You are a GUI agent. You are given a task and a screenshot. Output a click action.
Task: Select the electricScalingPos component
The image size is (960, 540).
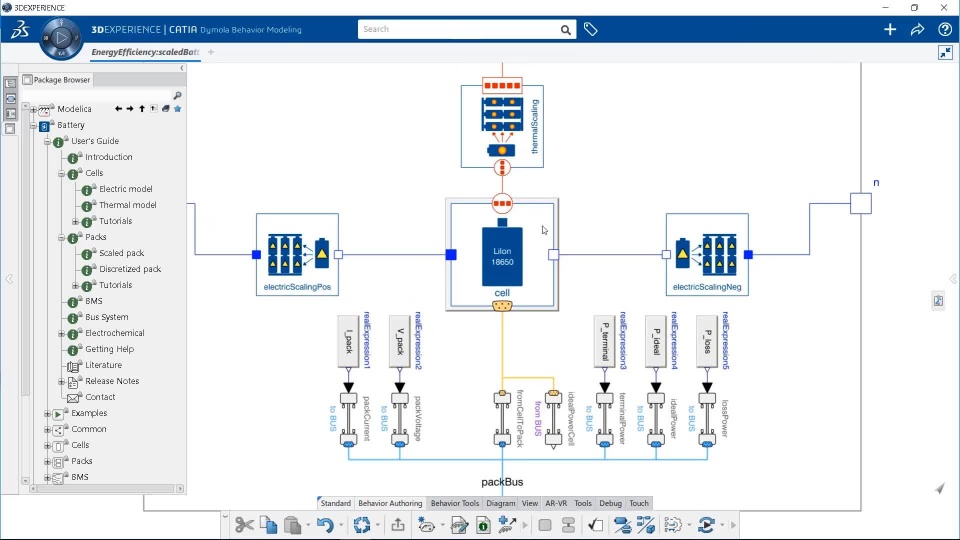click(x=298, y=254)
